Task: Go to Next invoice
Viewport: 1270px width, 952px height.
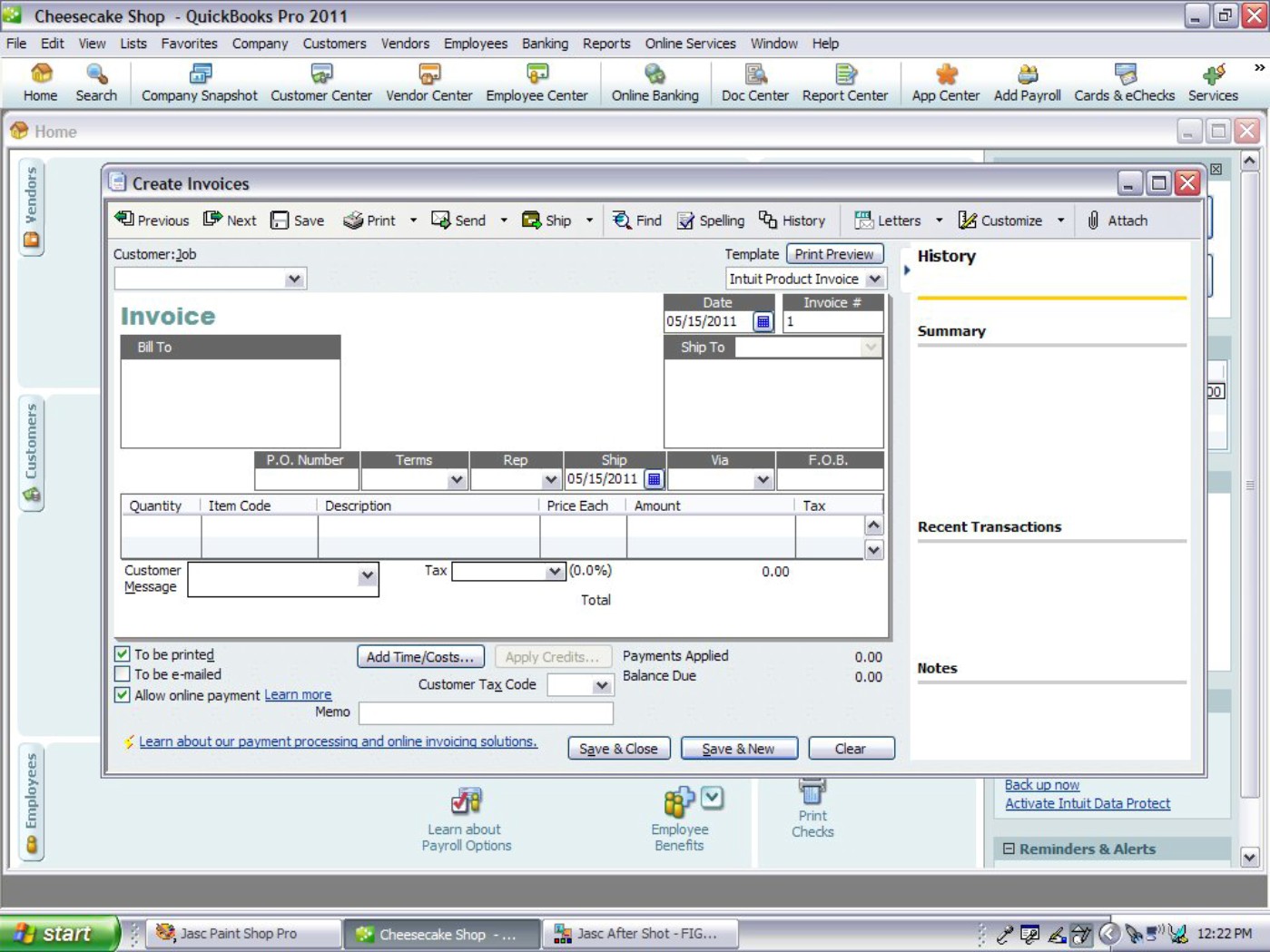Action: click(230, 221)
